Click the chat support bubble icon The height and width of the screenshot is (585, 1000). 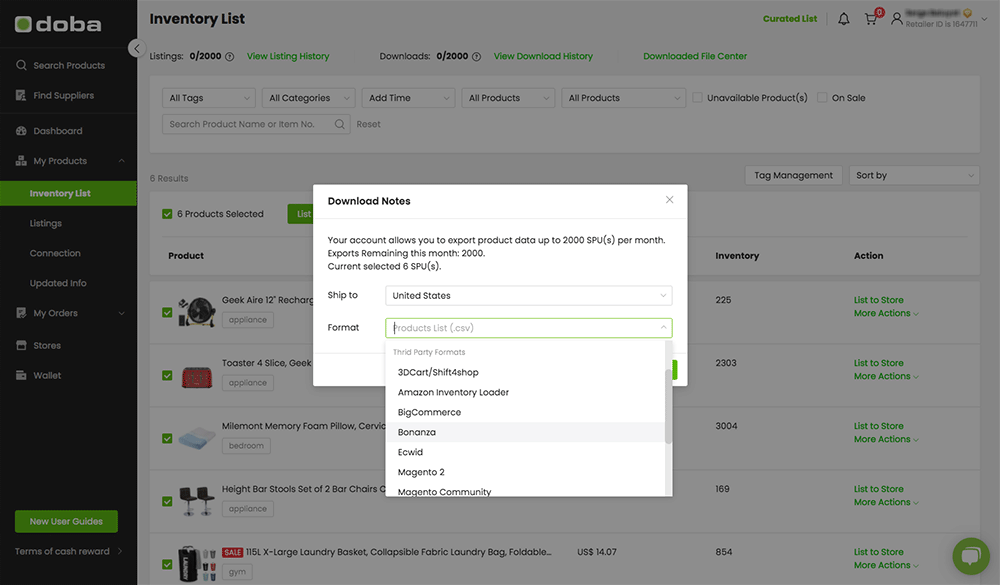point(970,556)
